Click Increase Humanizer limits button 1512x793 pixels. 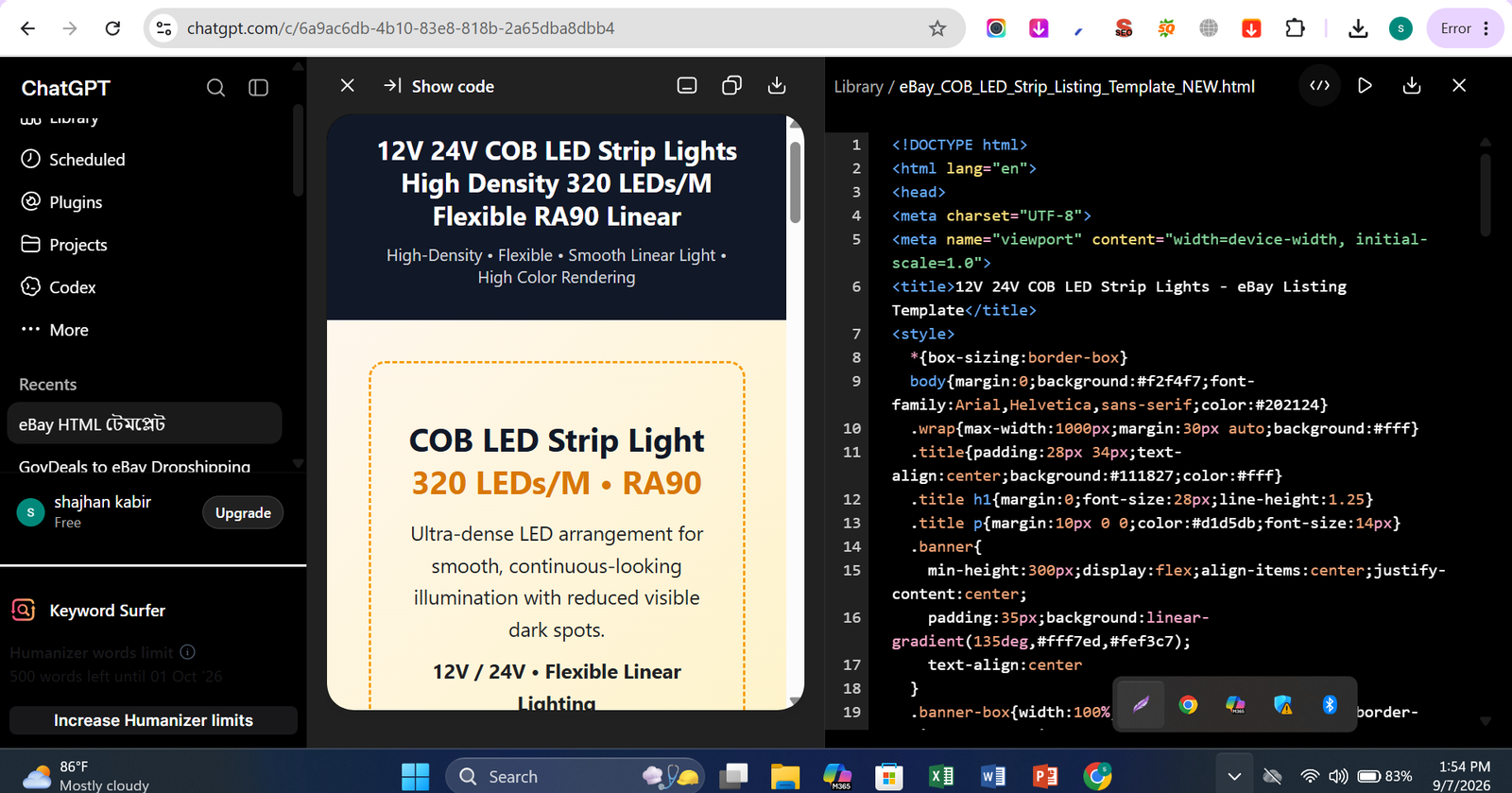click(x=153, y=720)
